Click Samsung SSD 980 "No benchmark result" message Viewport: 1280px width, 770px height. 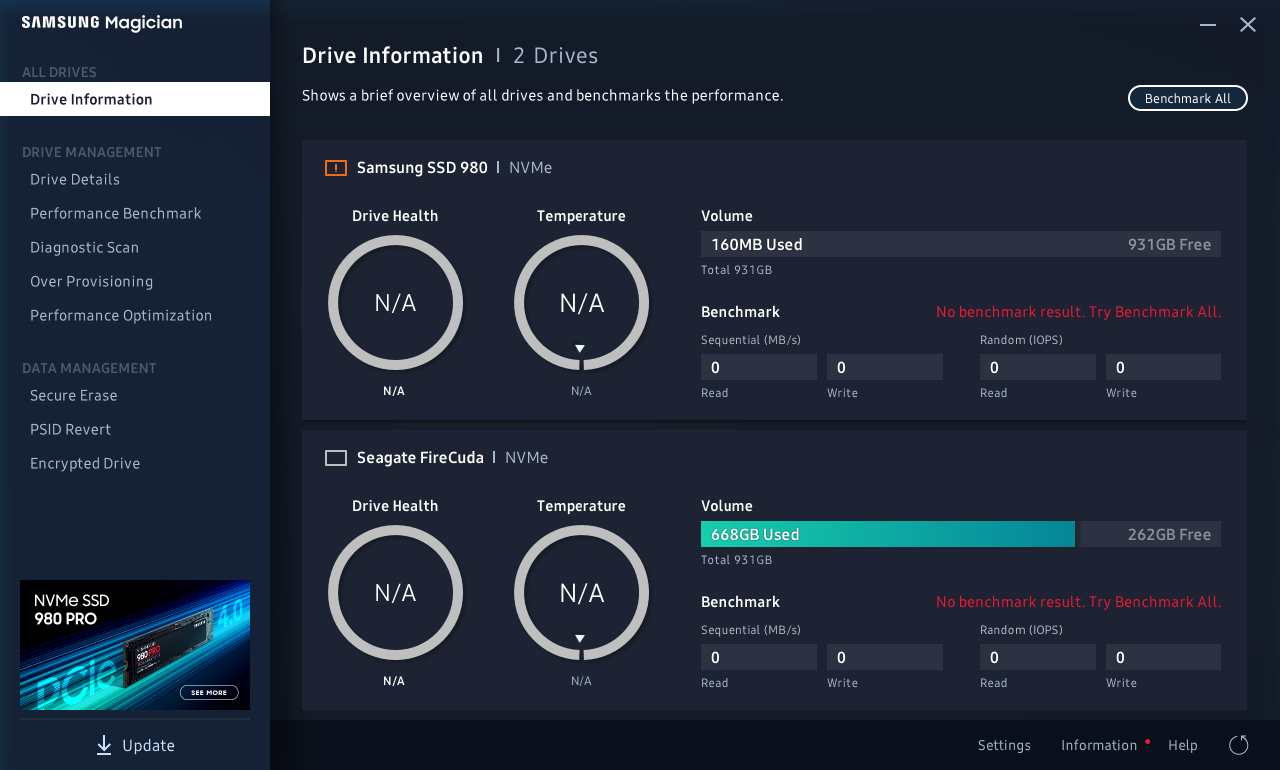[1078, 312]
